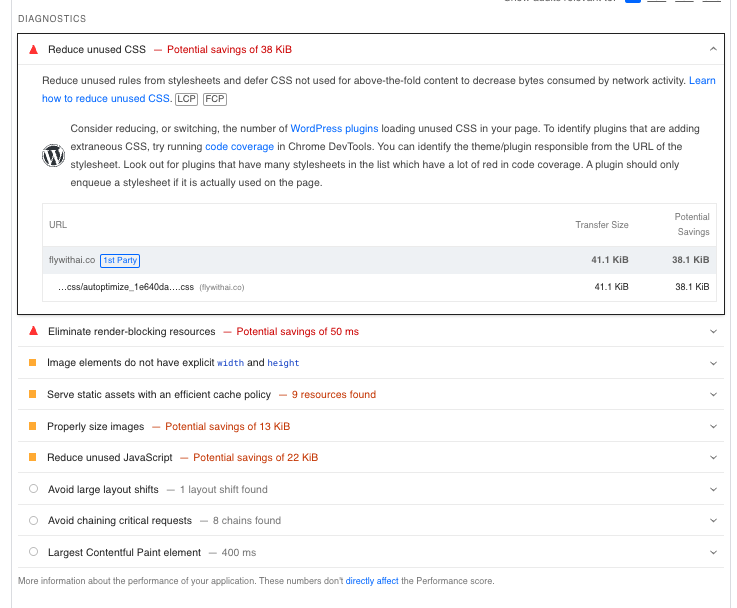Click the orange square next to Properly size images
The image size is (737, 608).
point(33,427)
